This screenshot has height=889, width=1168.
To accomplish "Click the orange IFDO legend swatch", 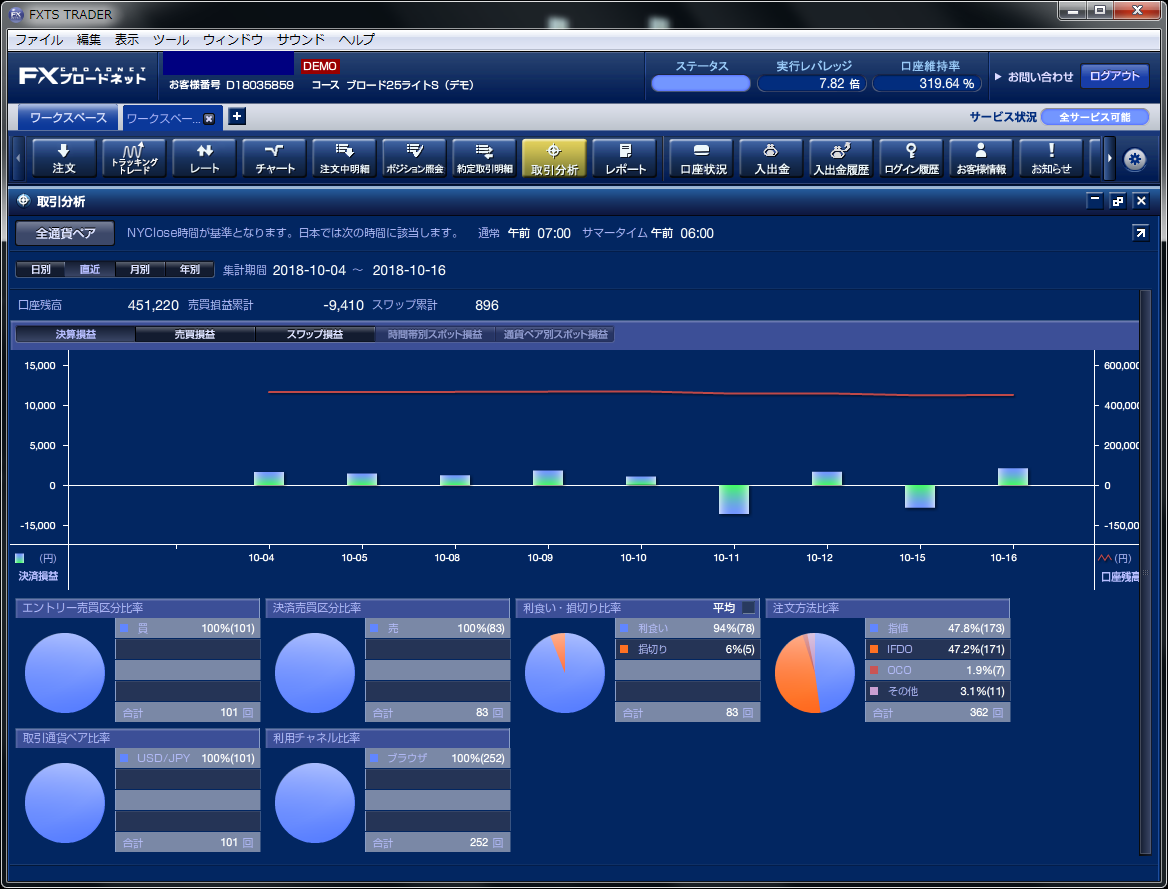I will [874, 649].
